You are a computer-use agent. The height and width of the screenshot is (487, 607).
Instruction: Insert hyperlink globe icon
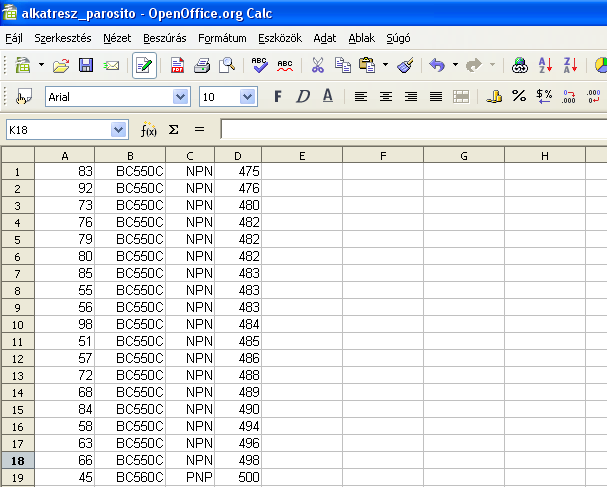(x=520, y=65)
